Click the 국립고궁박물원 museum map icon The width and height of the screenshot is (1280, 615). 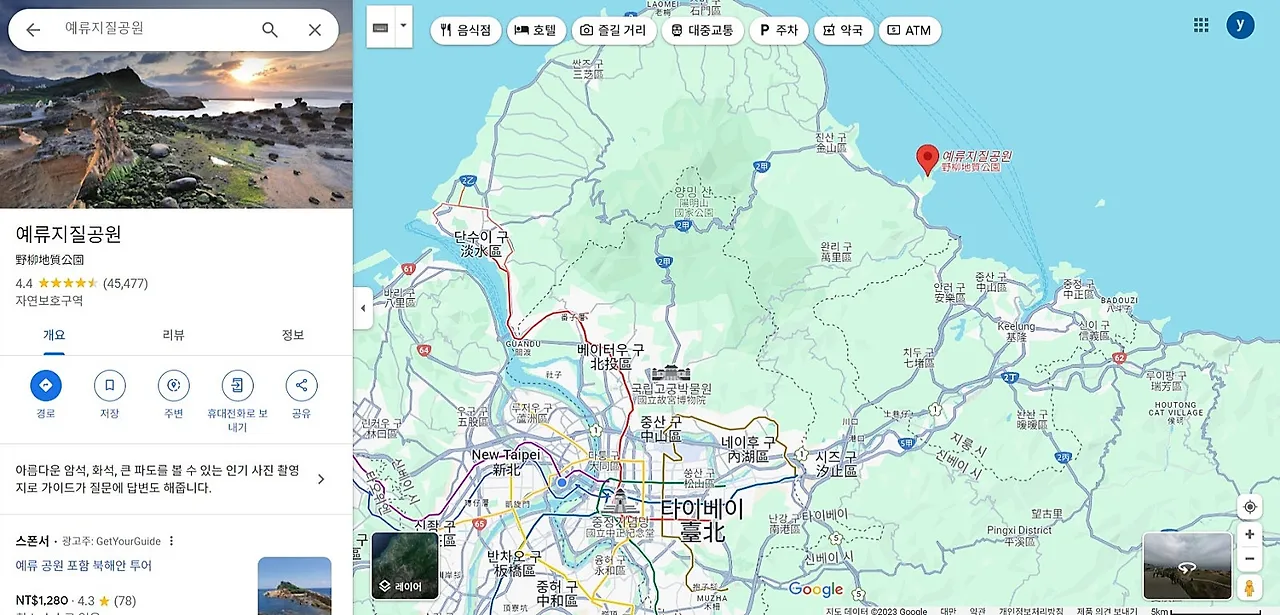671,374
